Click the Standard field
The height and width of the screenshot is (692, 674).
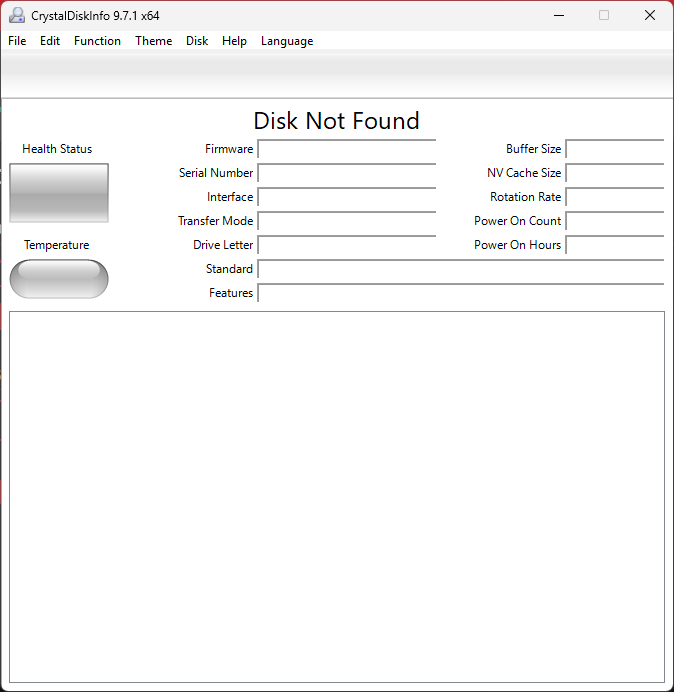(x=460, y=269)
